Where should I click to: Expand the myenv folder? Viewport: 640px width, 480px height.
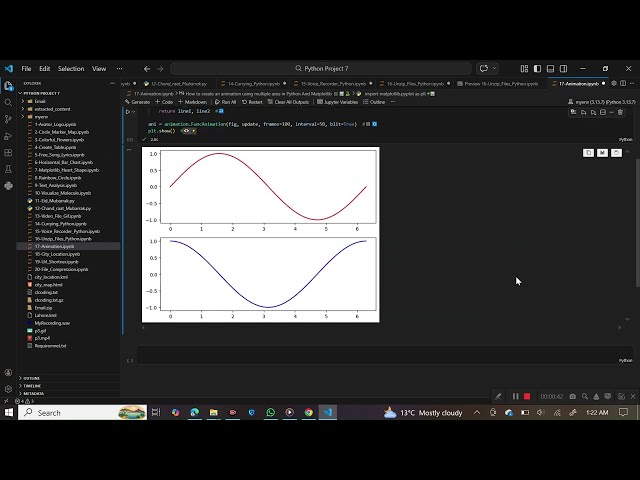[x=41, y=117]
